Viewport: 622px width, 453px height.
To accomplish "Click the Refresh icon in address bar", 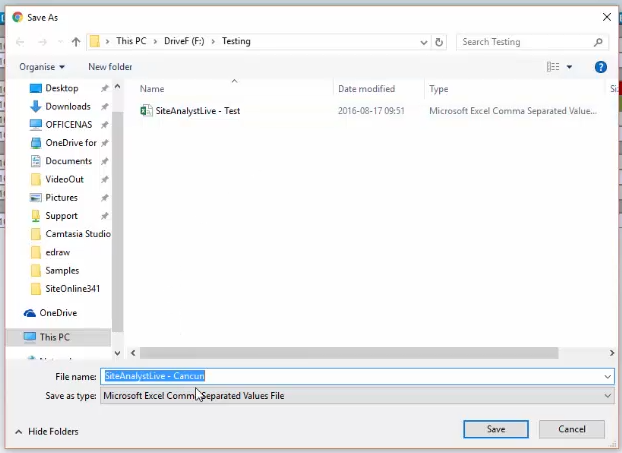I will (439, 42).
